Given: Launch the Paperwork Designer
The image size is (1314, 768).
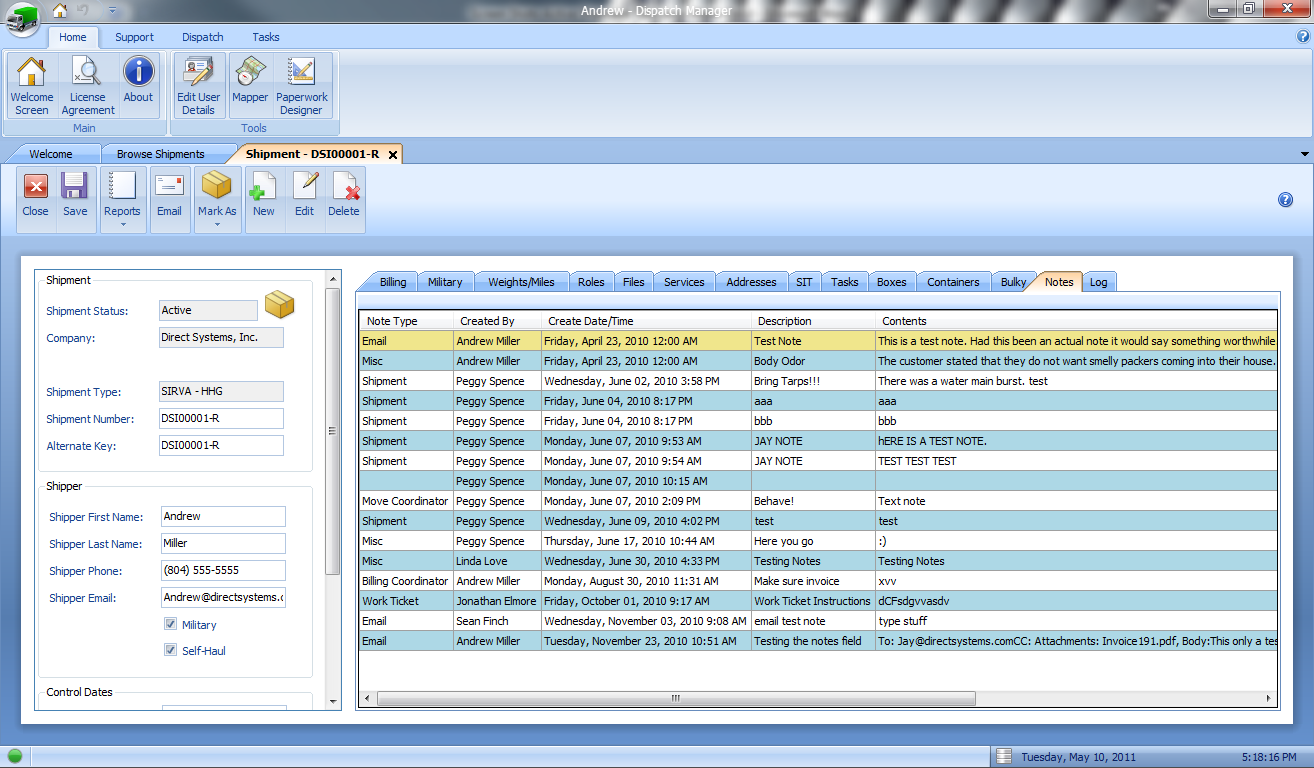Looking at the screenshot, I should coord(301,85).
